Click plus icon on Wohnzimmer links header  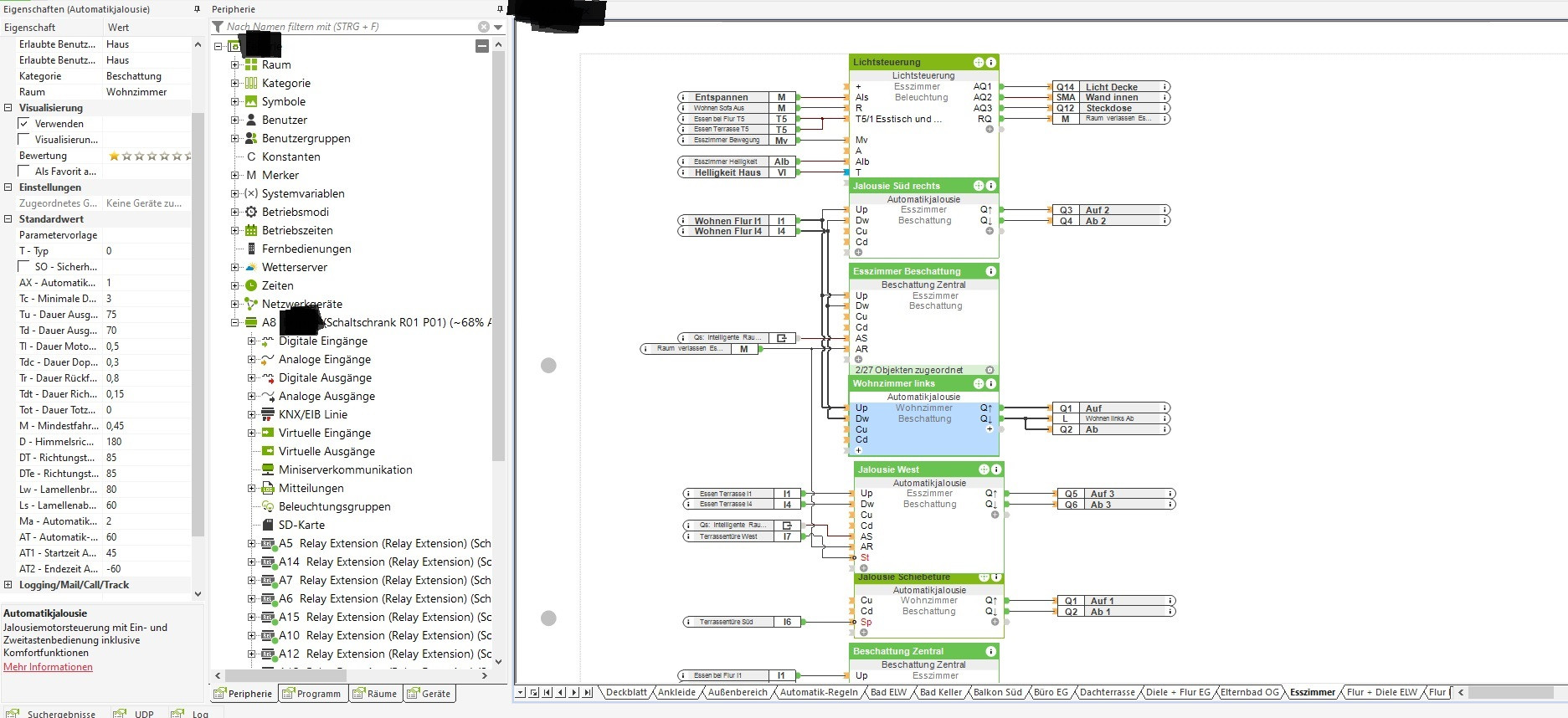tap(978, 383)
